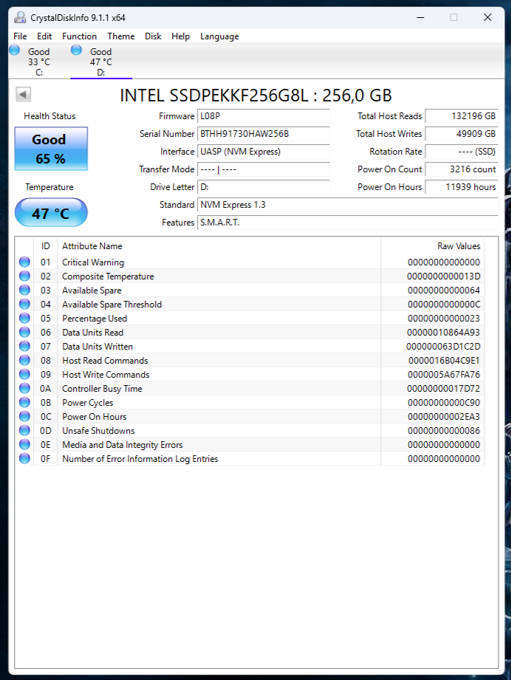Open the Language menu
This screenshot has height=680, width=511.
point(219,36)
